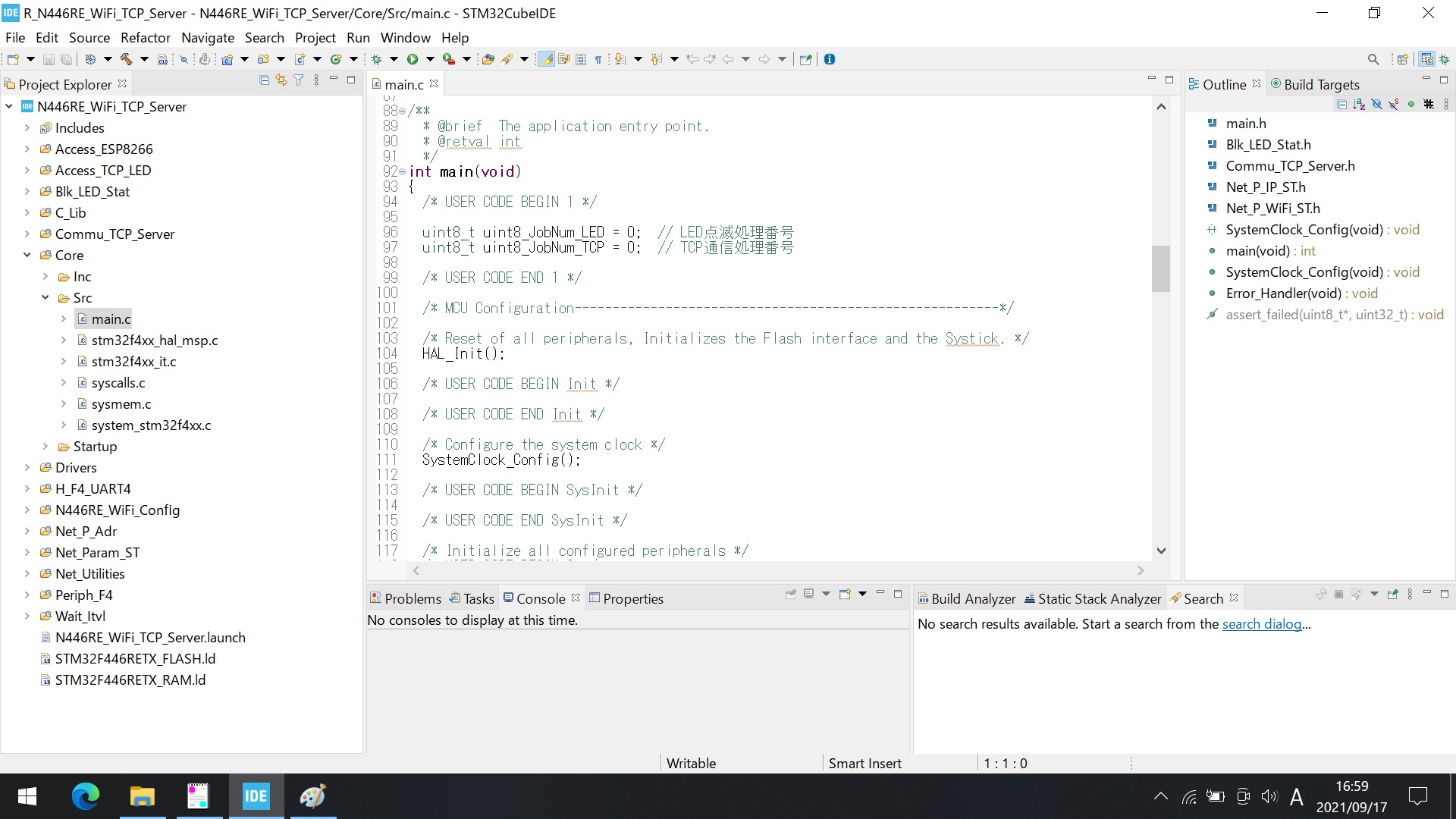Toggle Hide Fields in Outline
This screenshot has width=1456, height=819.
click(x=1376, y=105)
